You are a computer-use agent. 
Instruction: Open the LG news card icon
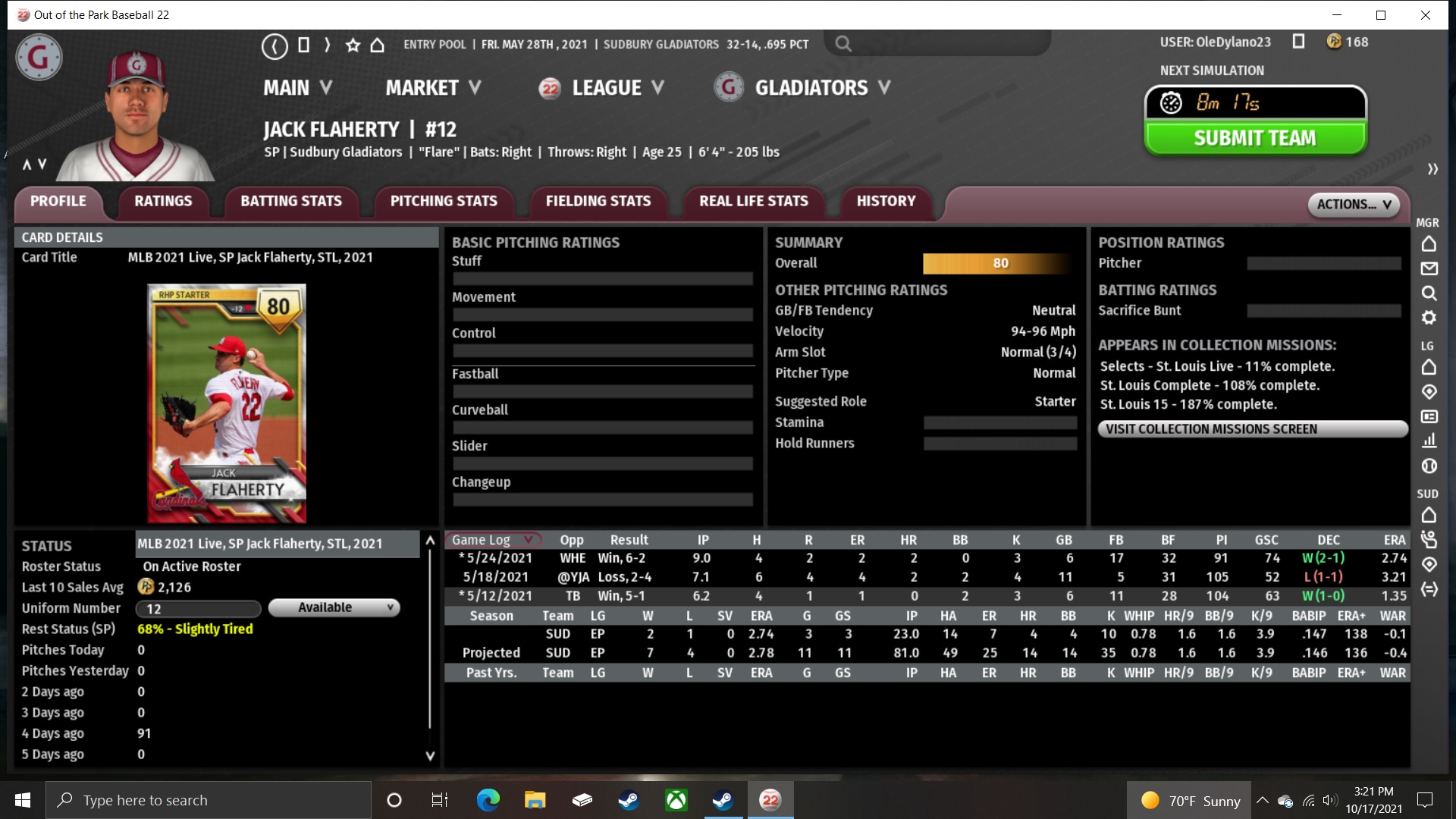pos(1429,416)
